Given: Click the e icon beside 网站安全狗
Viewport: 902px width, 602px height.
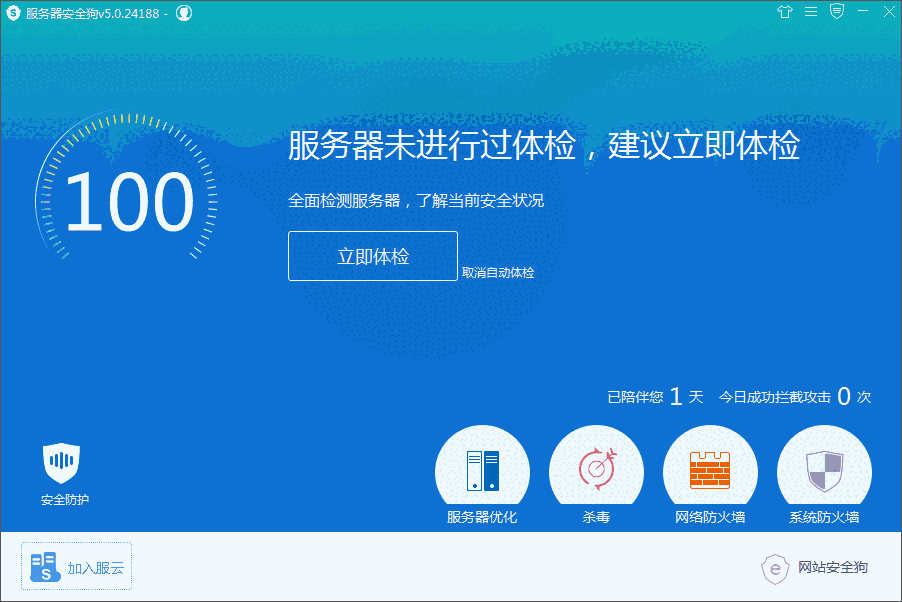Looking at the screenshot, I should [775, 569].
